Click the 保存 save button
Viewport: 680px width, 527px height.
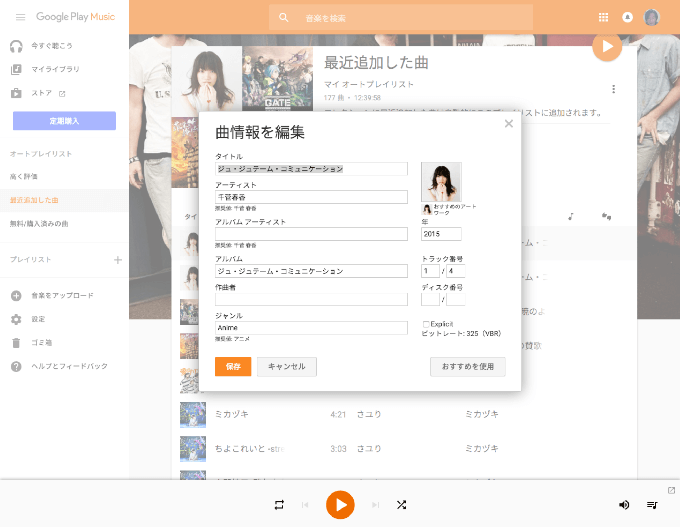pyautogui.click(x=233, y=367)
